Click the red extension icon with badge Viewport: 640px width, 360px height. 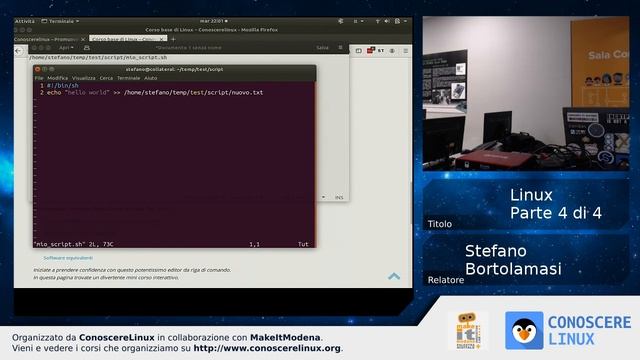371,50
